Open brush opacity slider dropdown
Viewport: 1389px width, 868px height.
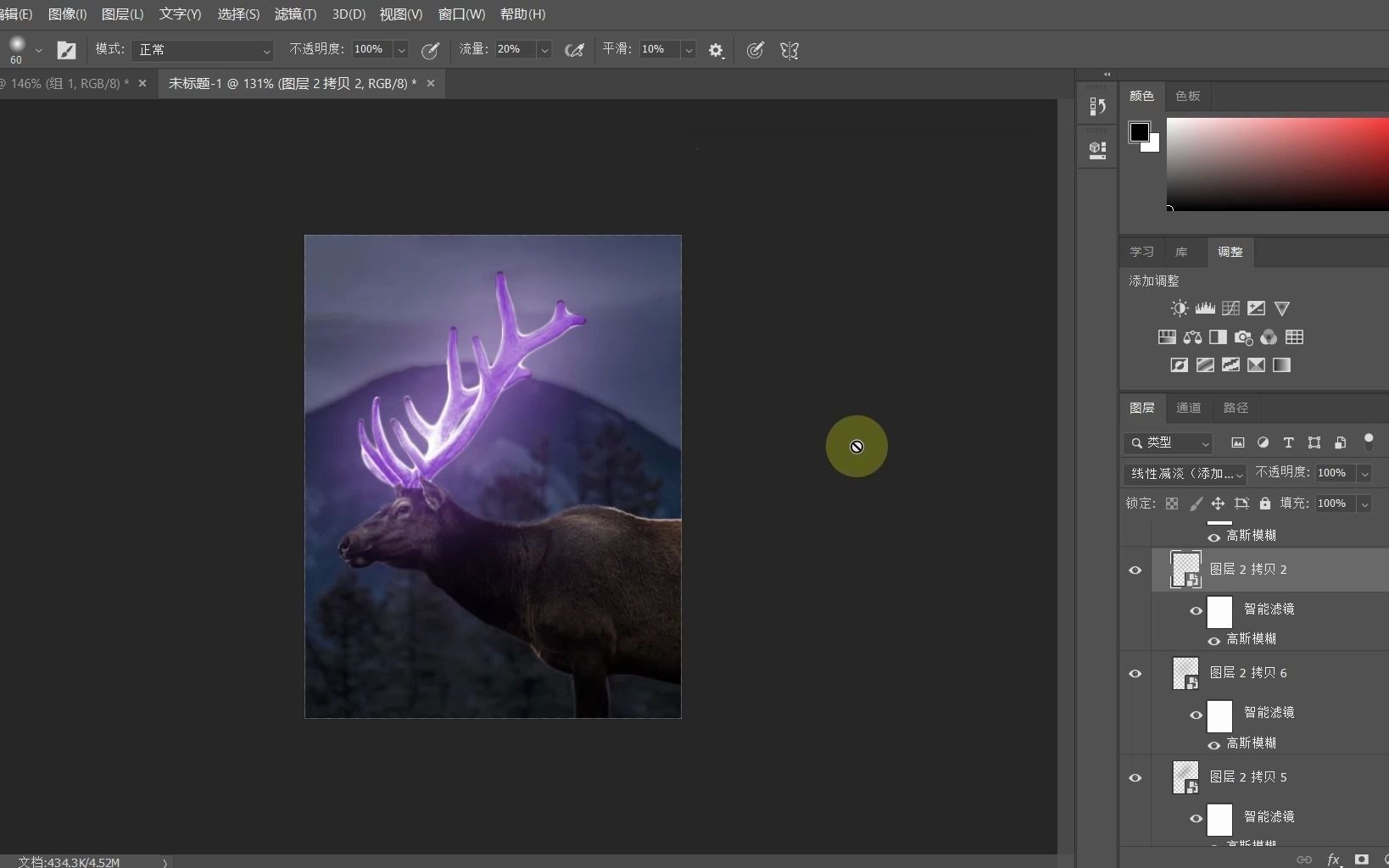[x=401, y=50]
